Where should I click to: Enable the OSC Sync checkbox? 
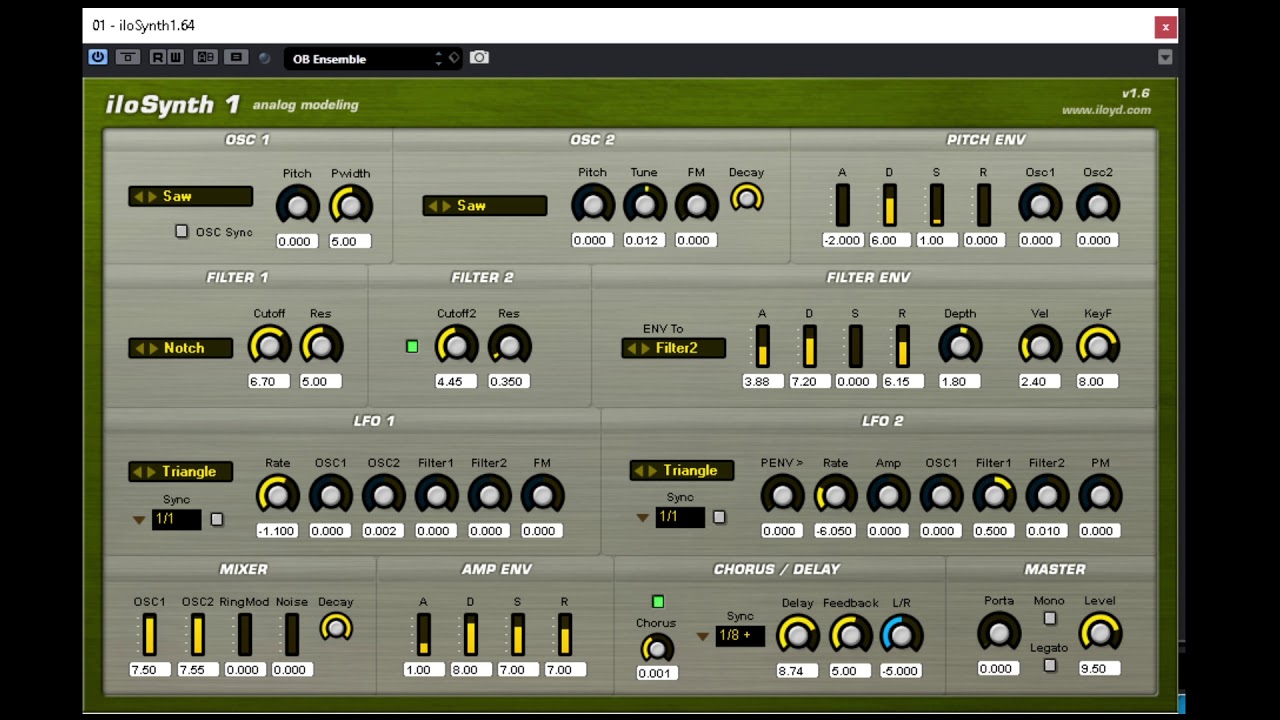pyautogui.click(x=181, y=232)
